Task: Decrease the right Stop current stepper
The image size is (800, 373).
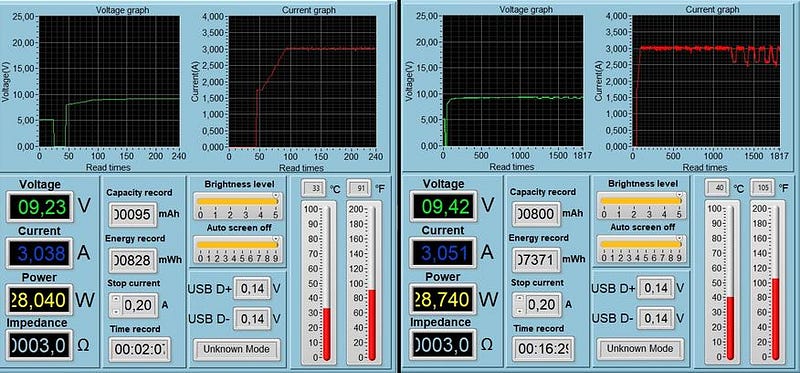Action: 518,310
